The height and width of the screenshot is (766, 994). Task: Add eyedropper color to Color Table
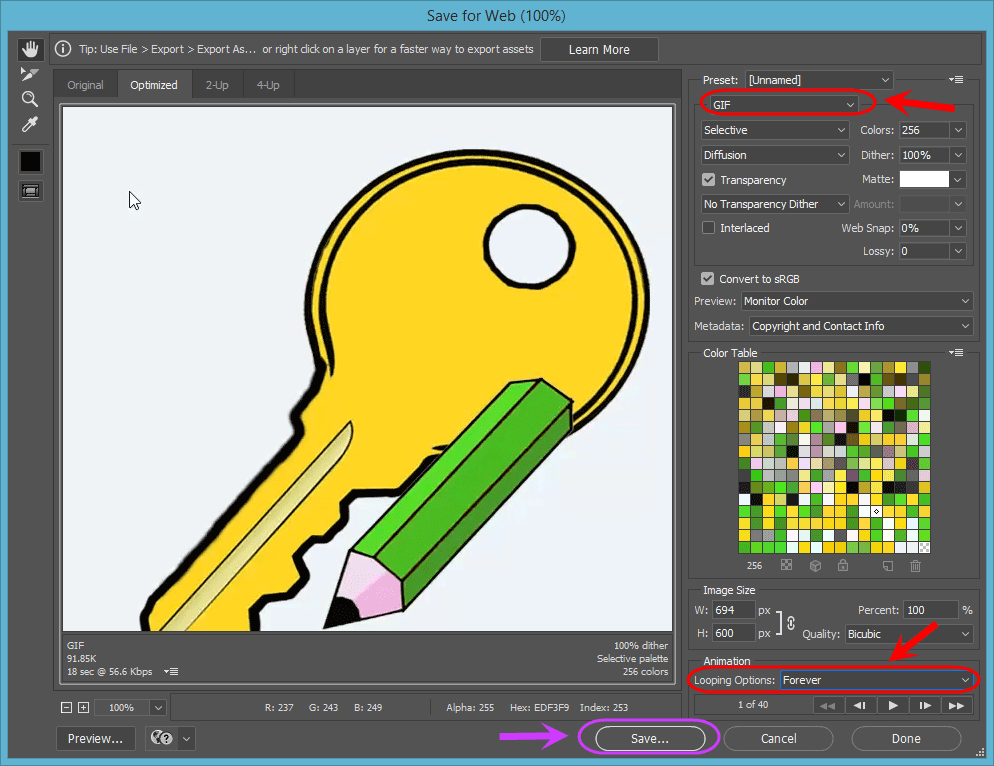[888, 566]
